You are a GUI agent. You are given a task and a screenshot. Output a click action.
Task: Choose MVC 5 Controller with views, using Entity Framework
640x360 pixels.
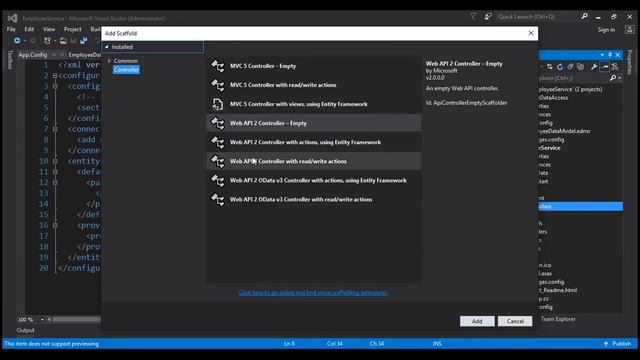[313, 104]
